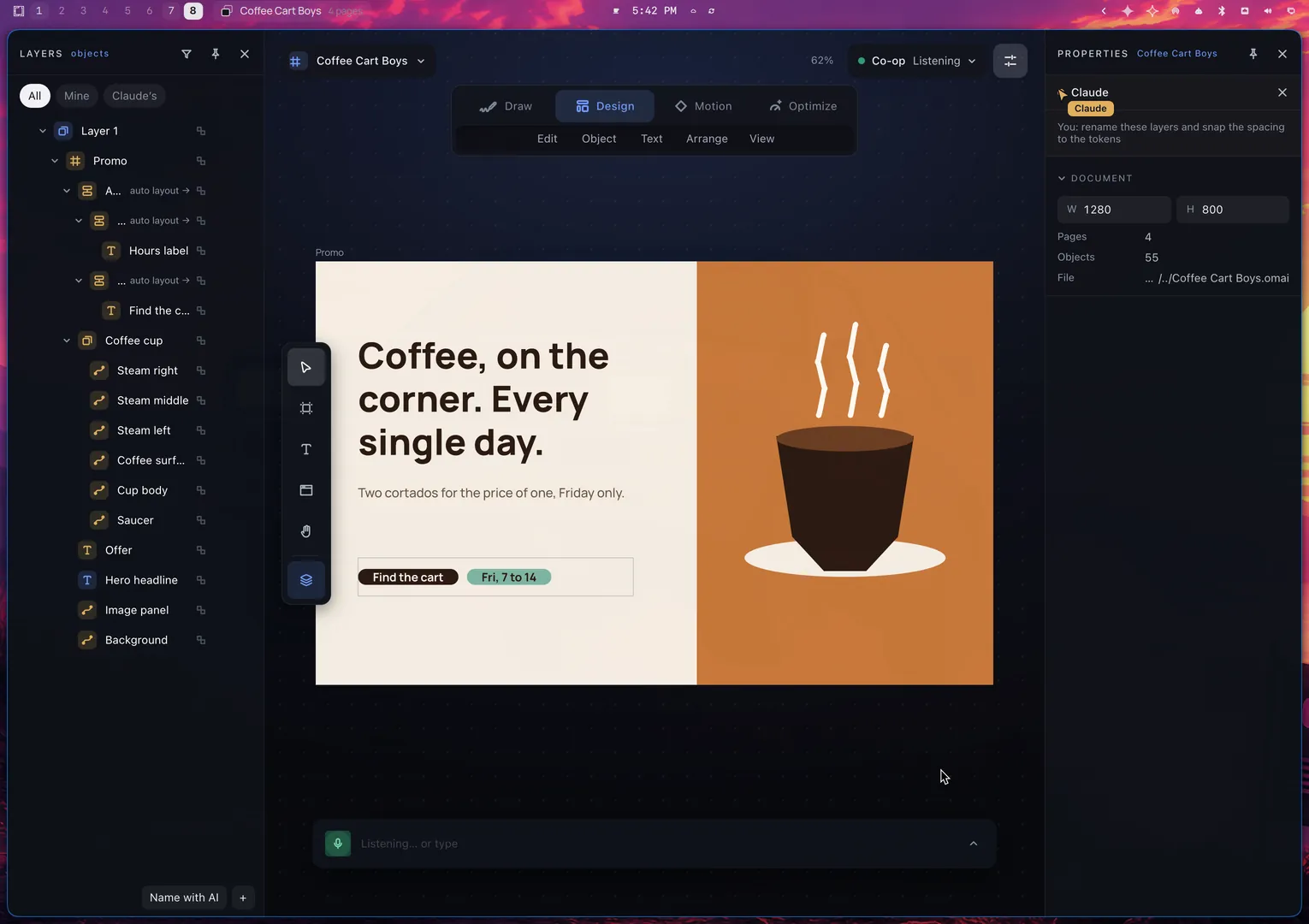Pin the Properties panel
This screenshot has height=924, width=1309.
coord(1253,54)
